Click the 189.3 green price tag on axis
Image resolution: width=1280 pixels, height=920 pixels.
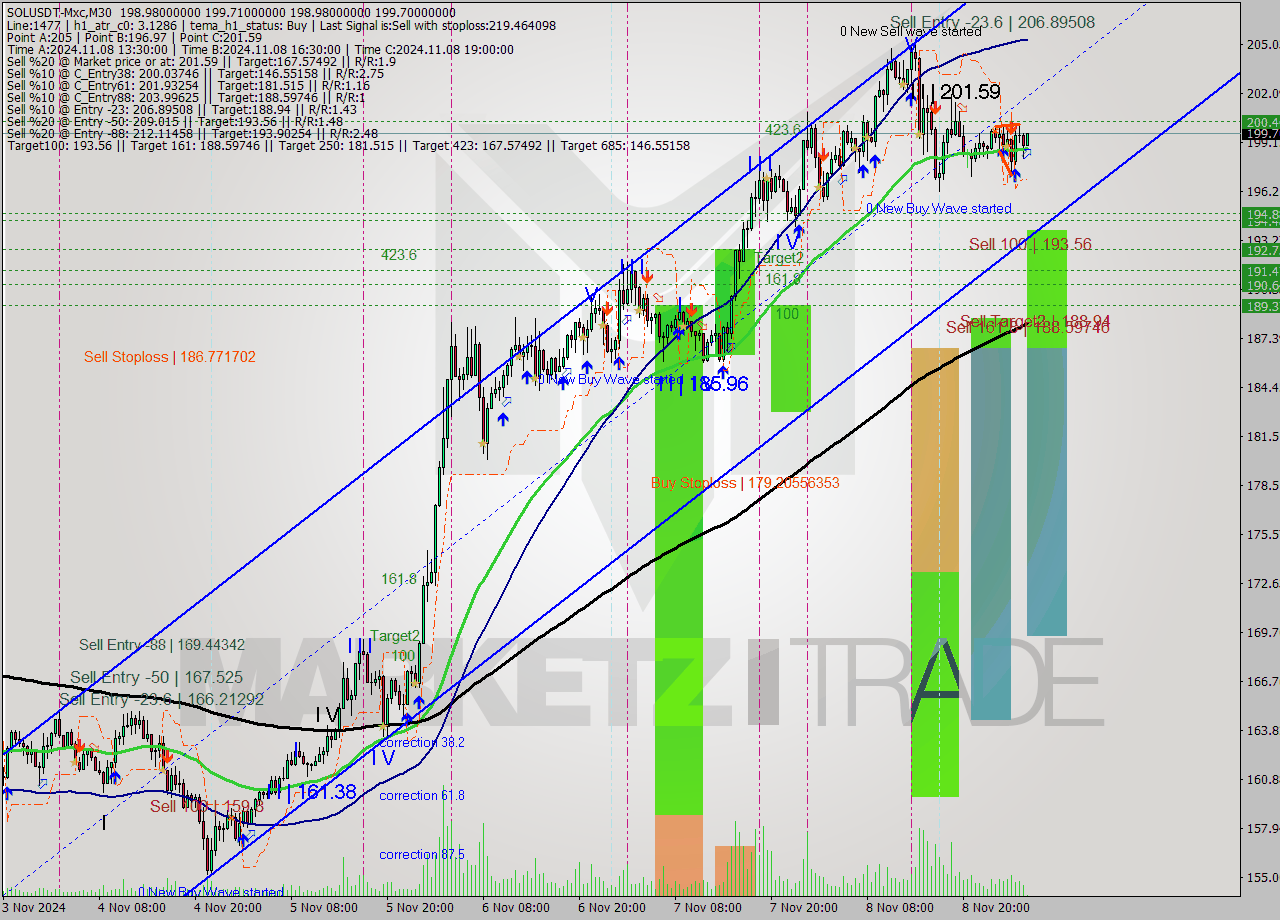click(1260, 306)
